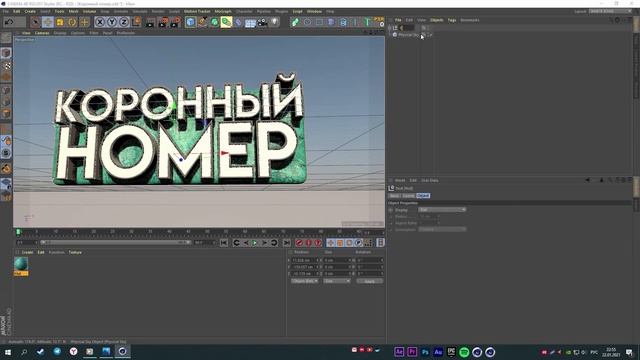Select the green material sphere thumbnail

pyautogui.click(x=21, y=264)
